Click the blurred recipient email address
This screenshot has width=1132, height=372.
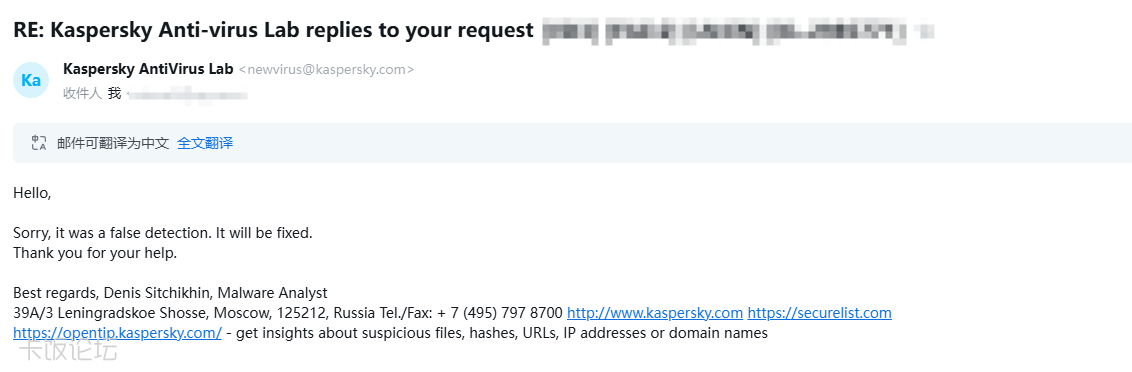pyautogui.click(x=187, y=94)
